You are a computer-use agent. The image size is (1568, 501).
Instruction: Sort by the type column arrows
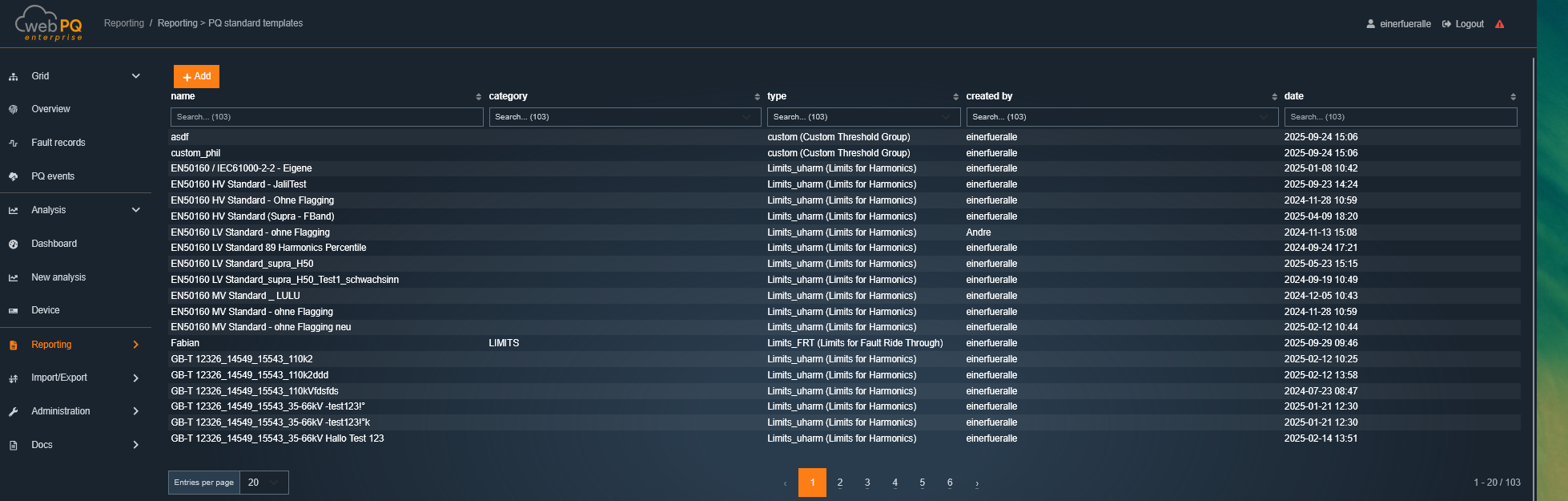point(955,97)
